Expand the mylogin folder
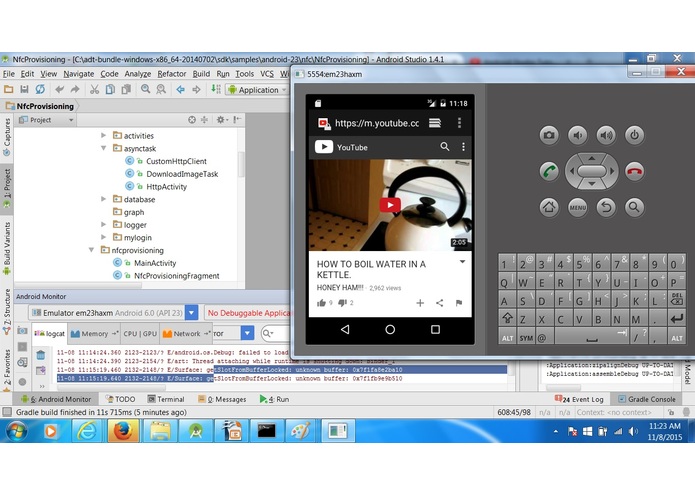Screen dimensions: 695x494 [x=103, y=237]
